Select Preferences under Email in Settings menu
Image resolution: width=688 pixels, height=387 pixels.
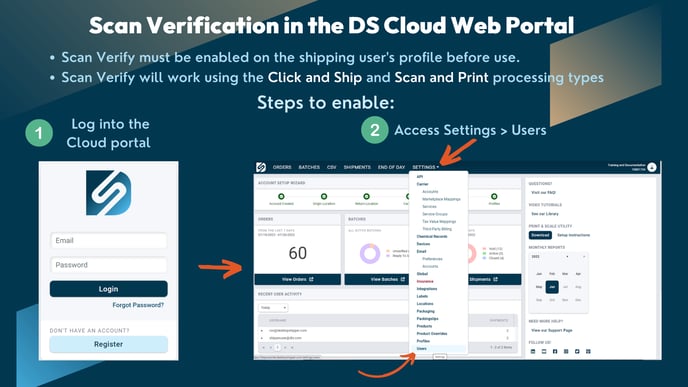[x=432, y=259]
